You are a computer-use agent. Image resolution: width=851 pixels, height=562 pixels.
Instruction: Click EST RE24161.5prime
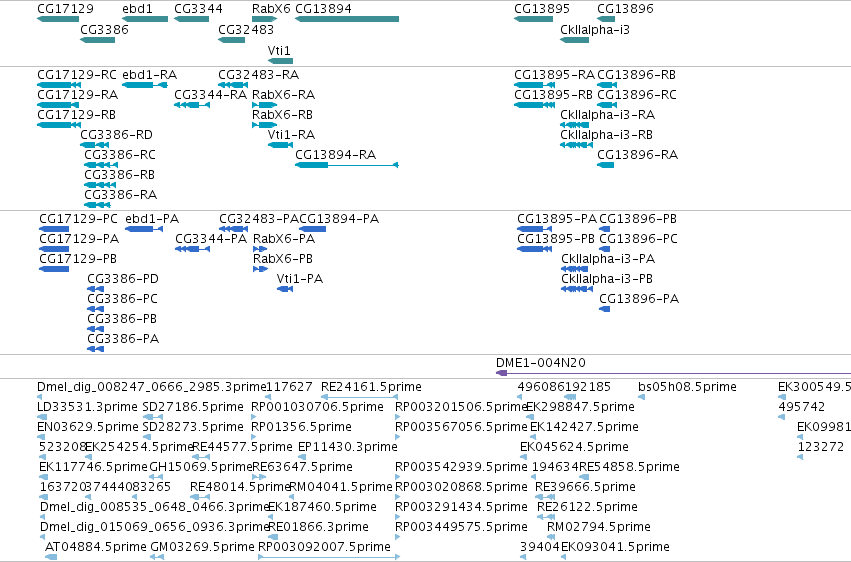371,387
